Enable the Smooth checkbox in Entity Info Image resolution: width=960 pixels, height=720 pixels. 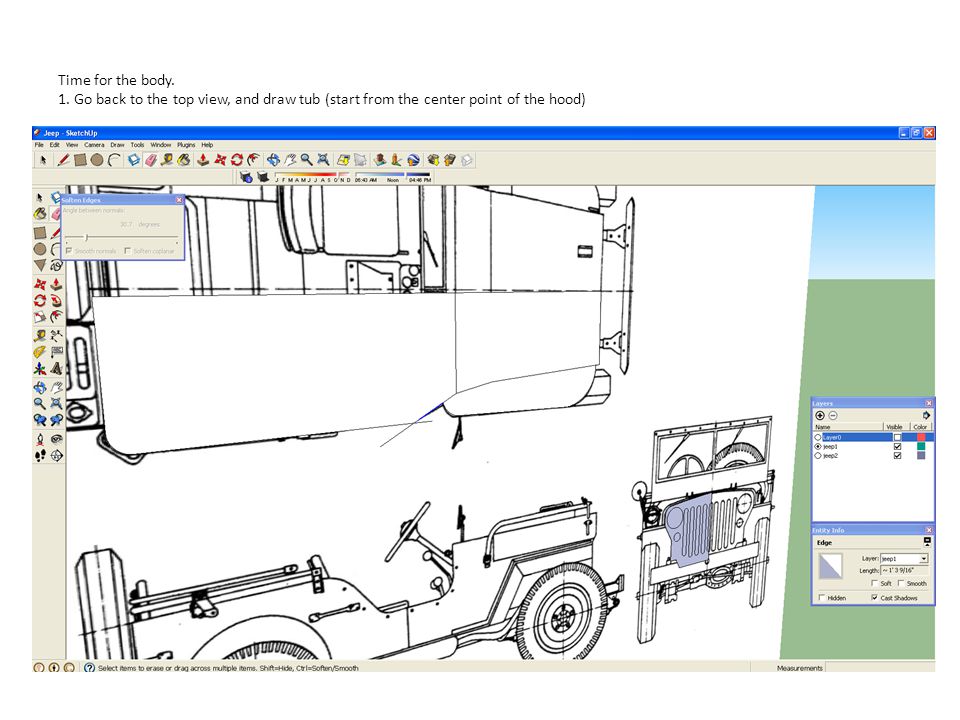click(x=901, y=583)
